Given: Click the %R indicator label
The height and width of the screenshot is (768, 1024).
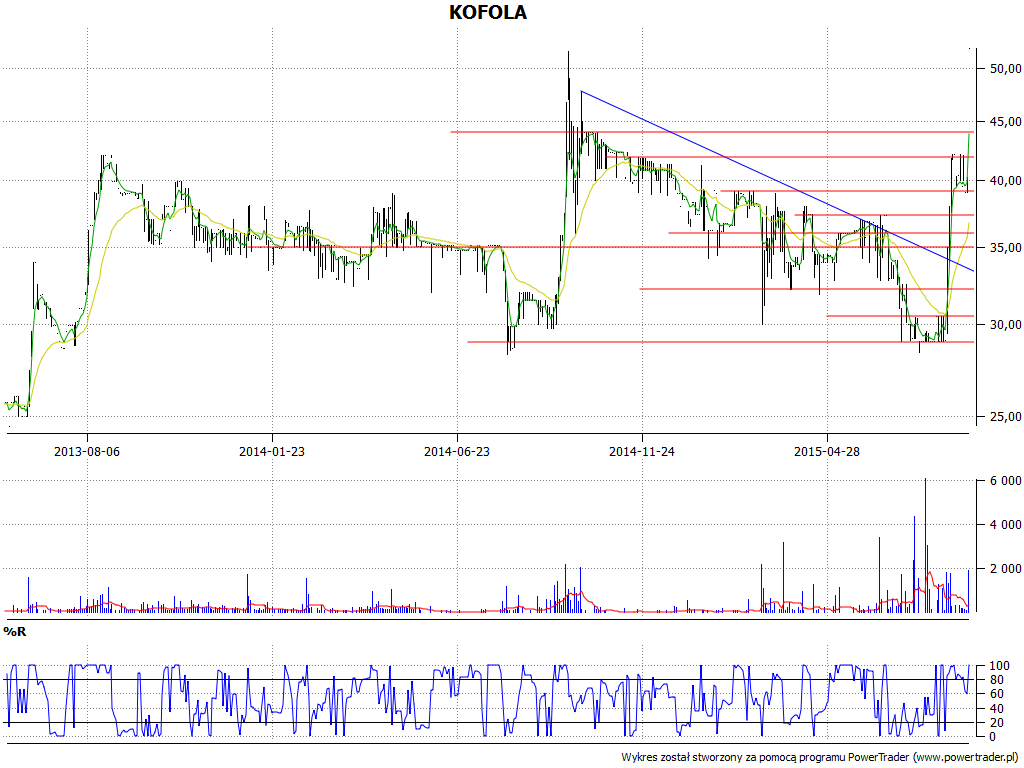Looking at the screenshot, I should (14, 632).
